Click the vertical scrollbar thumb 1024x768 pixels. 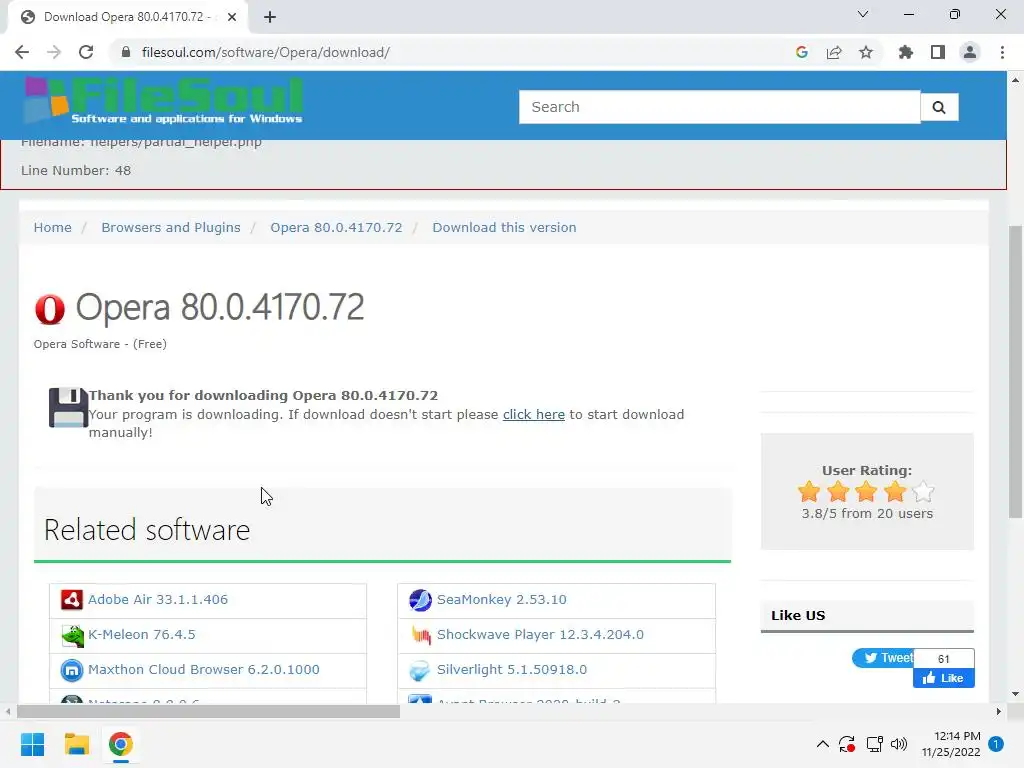1015,371
